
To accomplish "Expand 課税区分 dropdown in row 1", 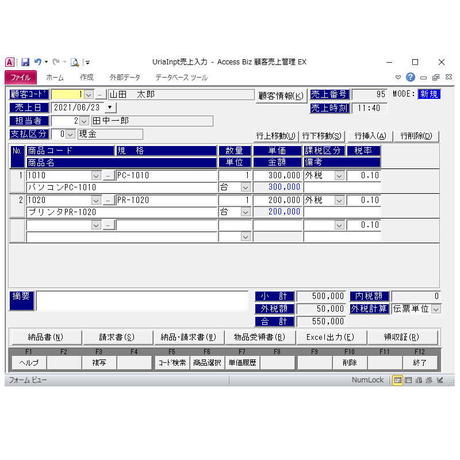I will tap(339, 176).
